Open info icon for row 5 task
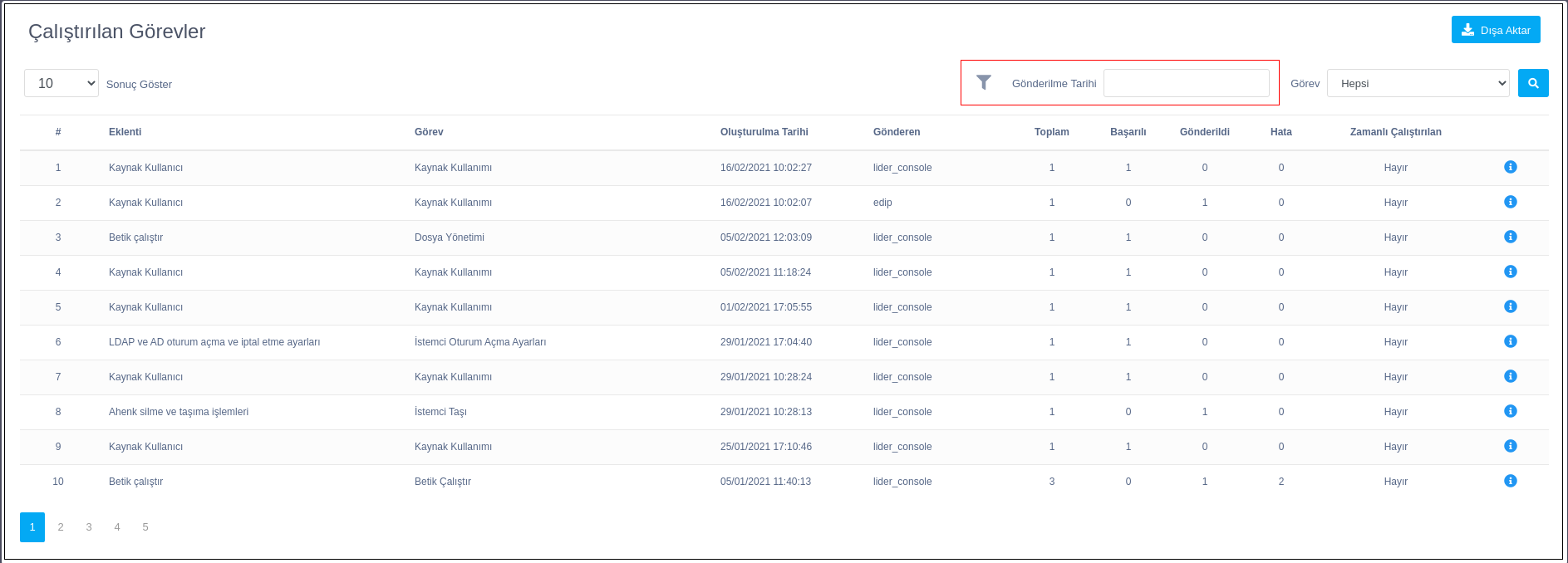1568x563 pixels. (1510, 306)
